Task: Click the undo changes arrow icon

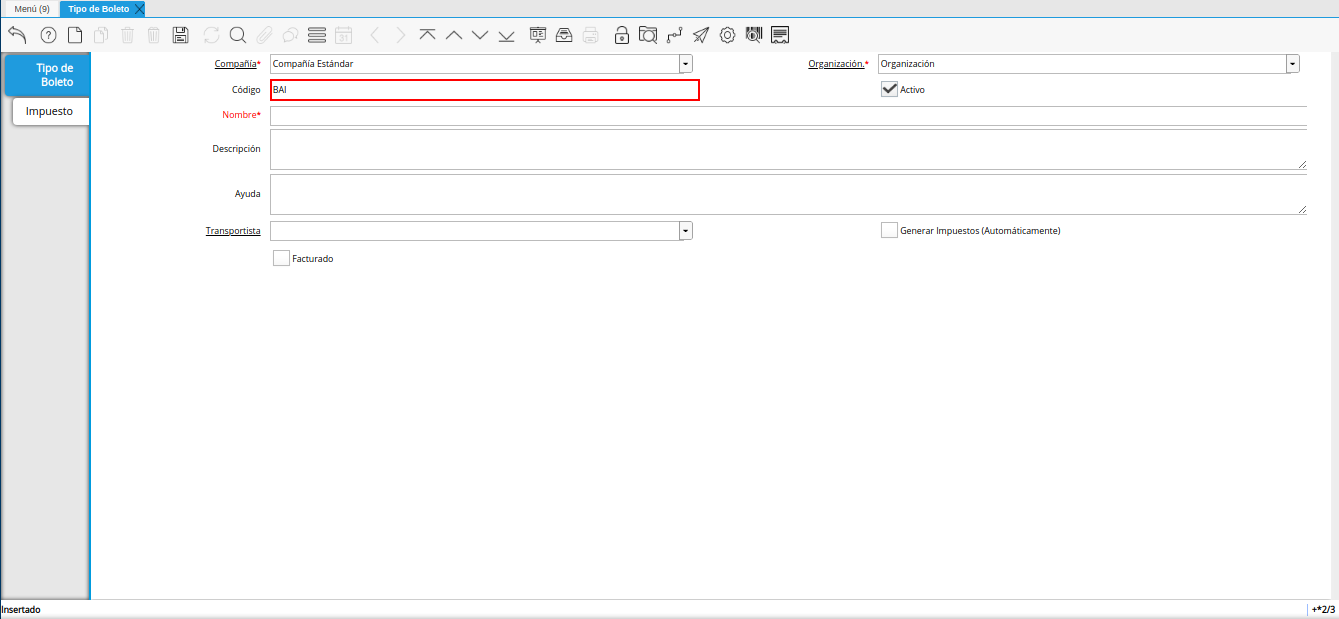Action: point(17,35)
